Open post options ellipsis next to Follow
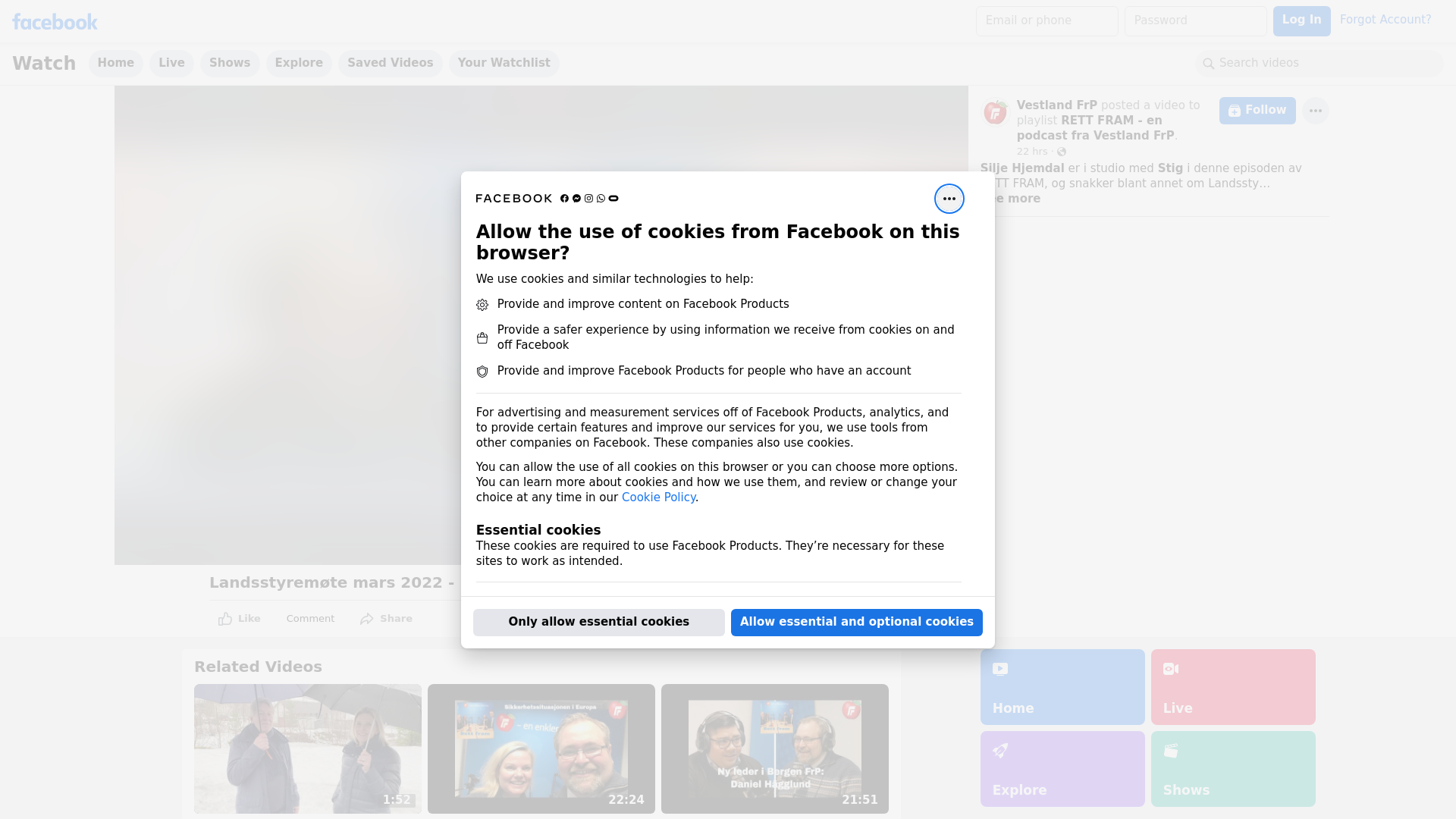The width and height of the screenshot is (1456, 819). click(1315, 111)
